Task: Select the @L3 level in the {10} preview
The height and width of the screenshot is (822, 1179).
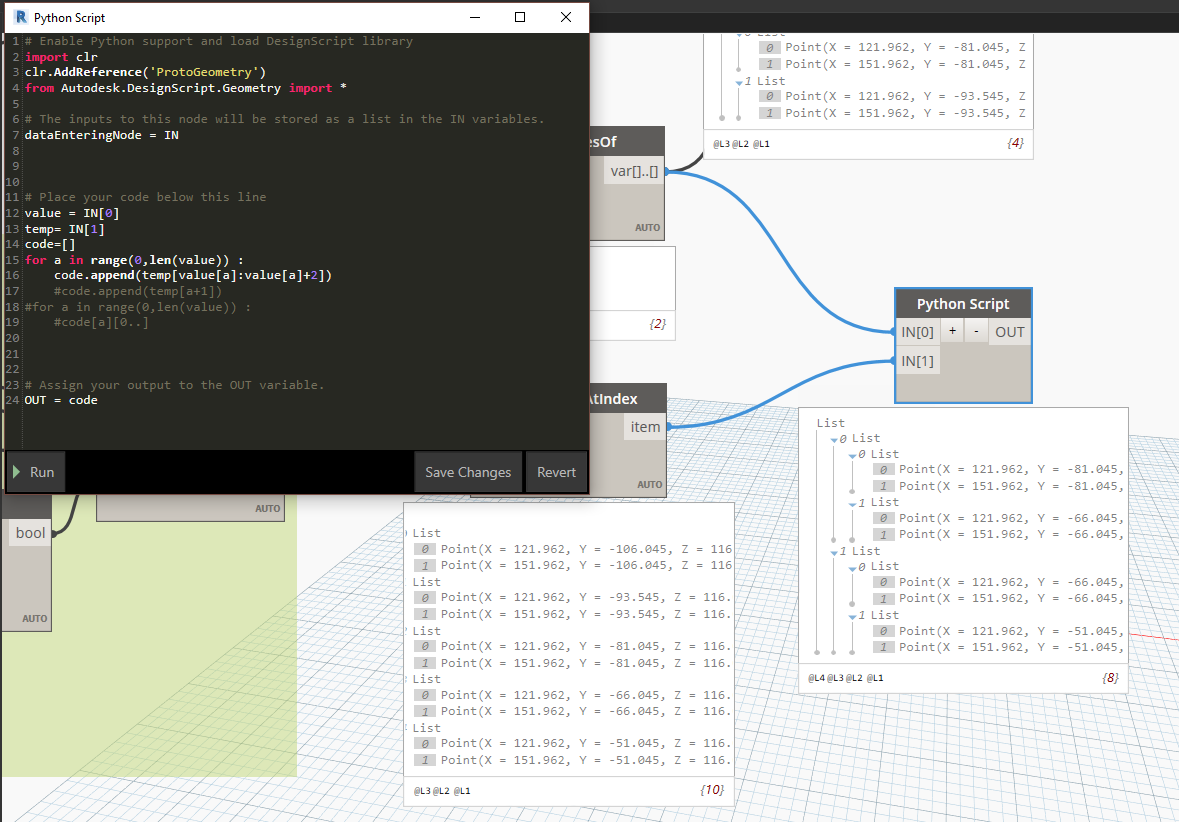Action: (423, 790)
